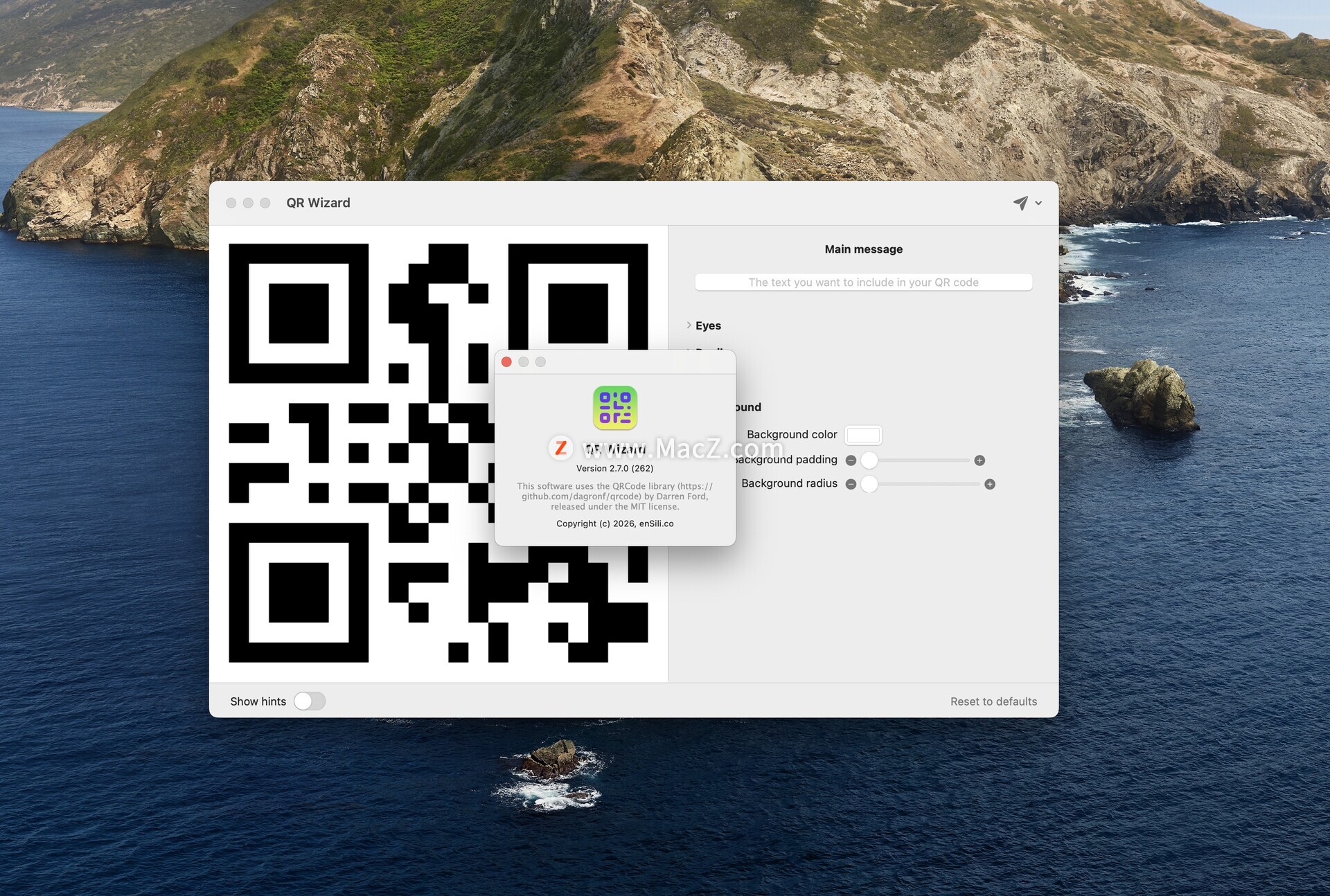1330x896 pixels.
Task: Click plus icon for Background padding
Action: [979, 460]
